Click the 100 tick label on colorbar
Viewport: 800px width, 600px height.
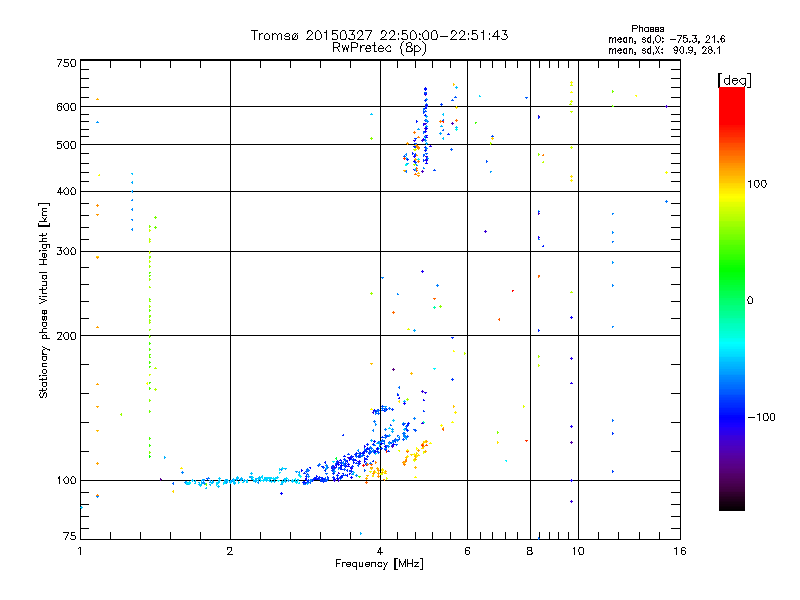(759, 184)
